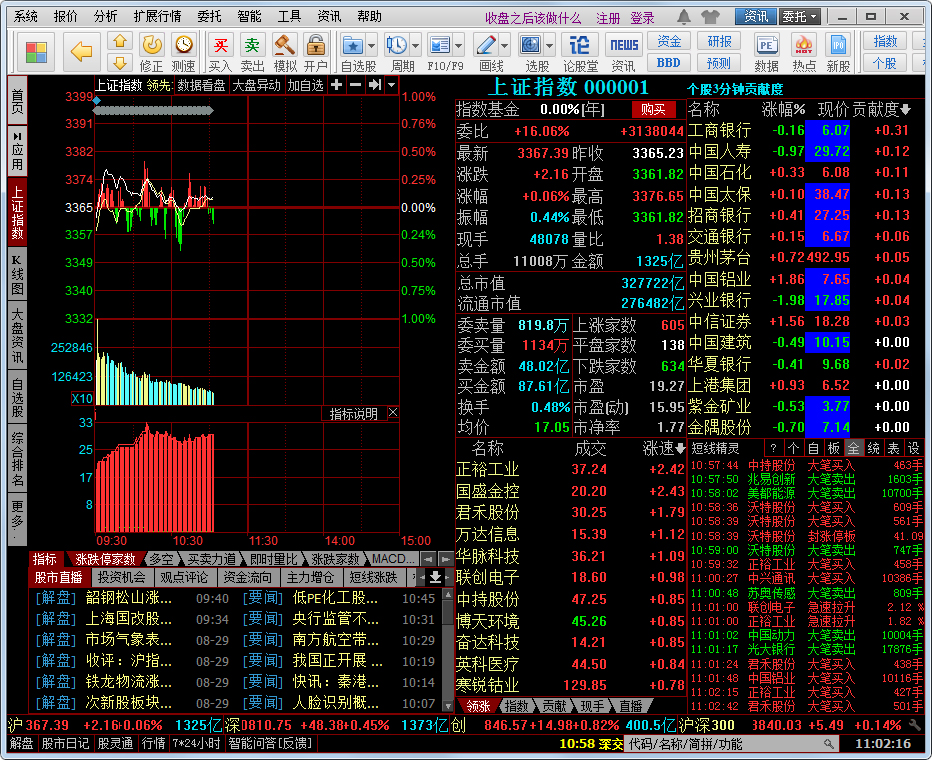Switch to the K线图 side tab
Image resolution: width=932 pixels, height=760 pixels.
coord(17,275)
